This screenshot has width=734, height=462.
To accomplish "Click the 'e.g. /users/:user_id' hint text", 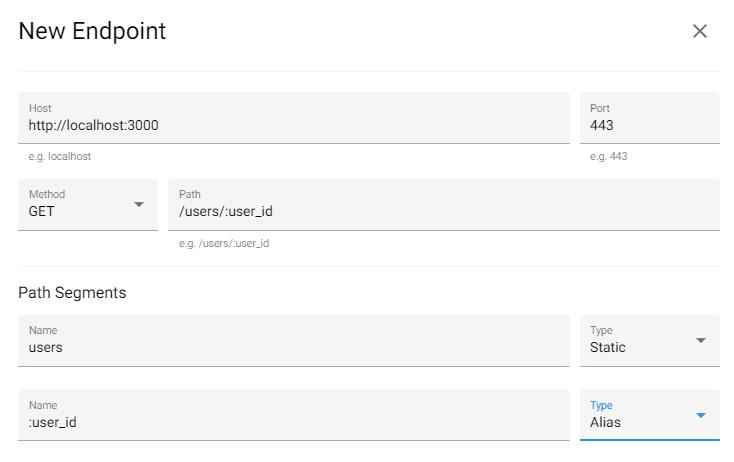I will click(x=224, y=244).
